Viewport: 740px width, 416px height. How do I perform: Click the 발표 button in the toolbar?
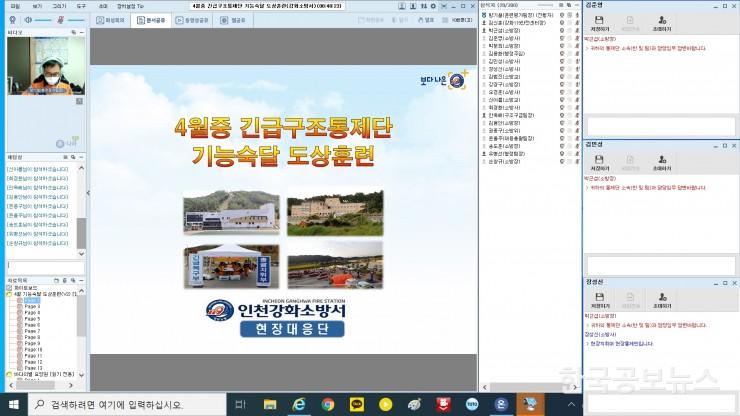pos(426,20)
